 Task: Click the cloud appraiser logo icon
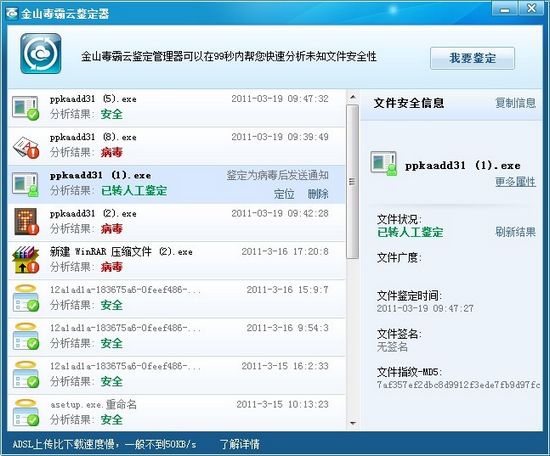(x=41, y=54)
